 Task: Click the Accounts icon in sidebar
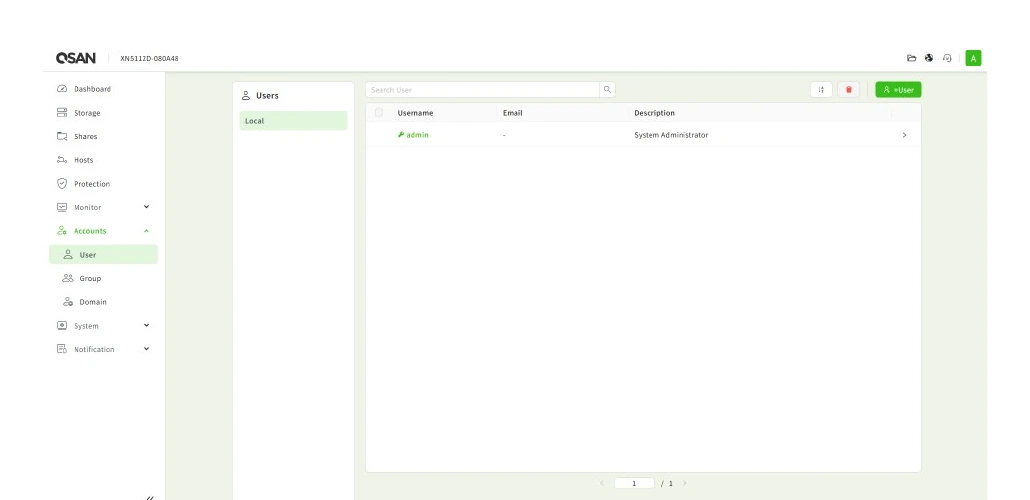62,231
